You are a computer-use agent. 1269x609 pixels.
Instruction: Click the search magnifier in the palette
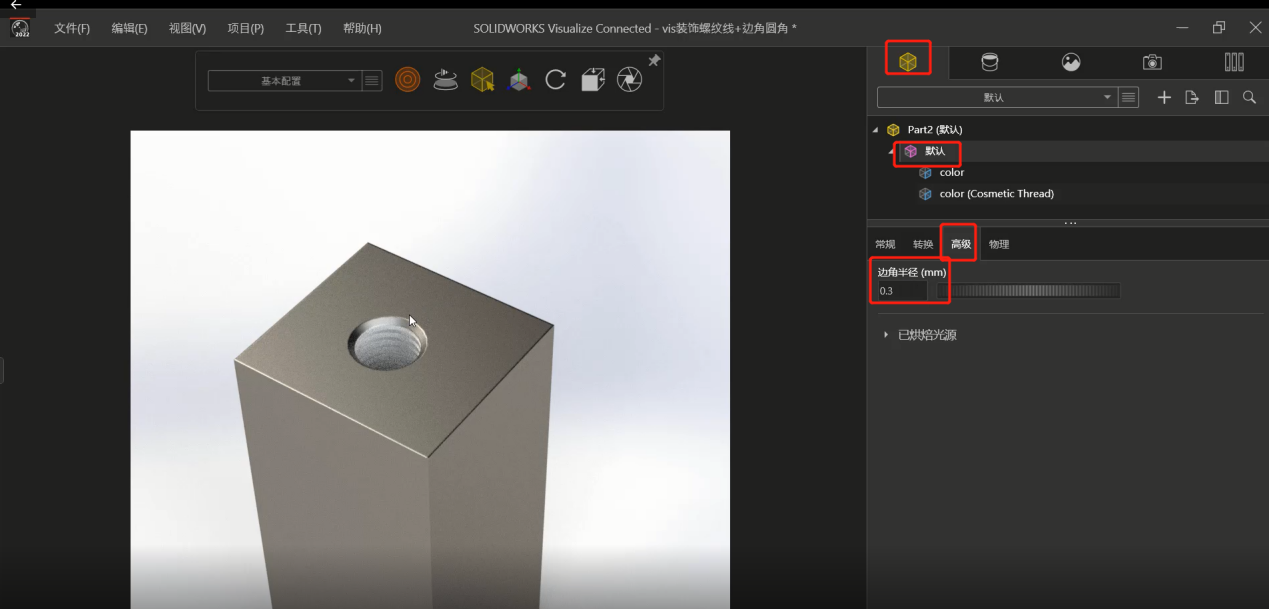click(x=1249, y=97)
